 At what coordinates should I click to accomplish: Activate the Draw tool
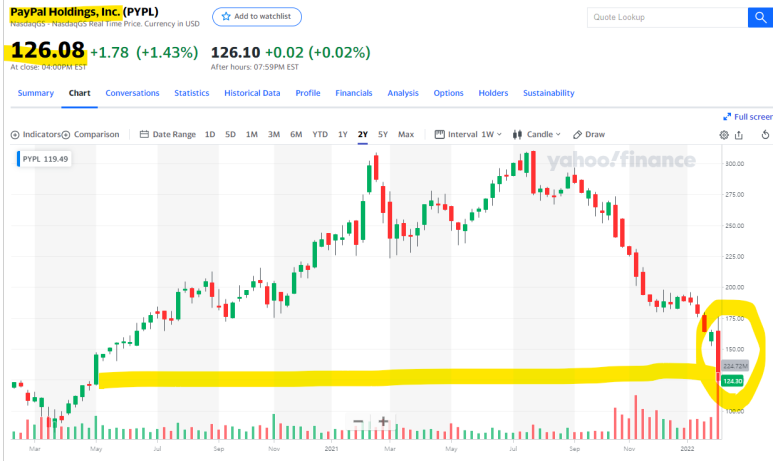589,135
